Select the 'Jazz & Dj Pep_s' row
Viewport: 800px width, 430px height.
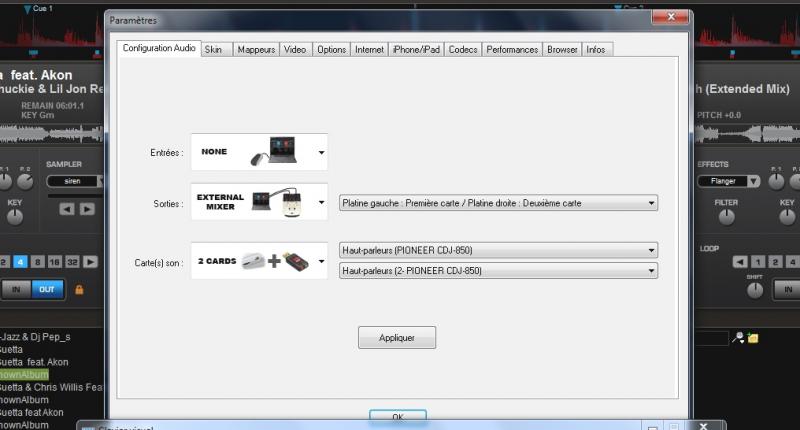35,337
